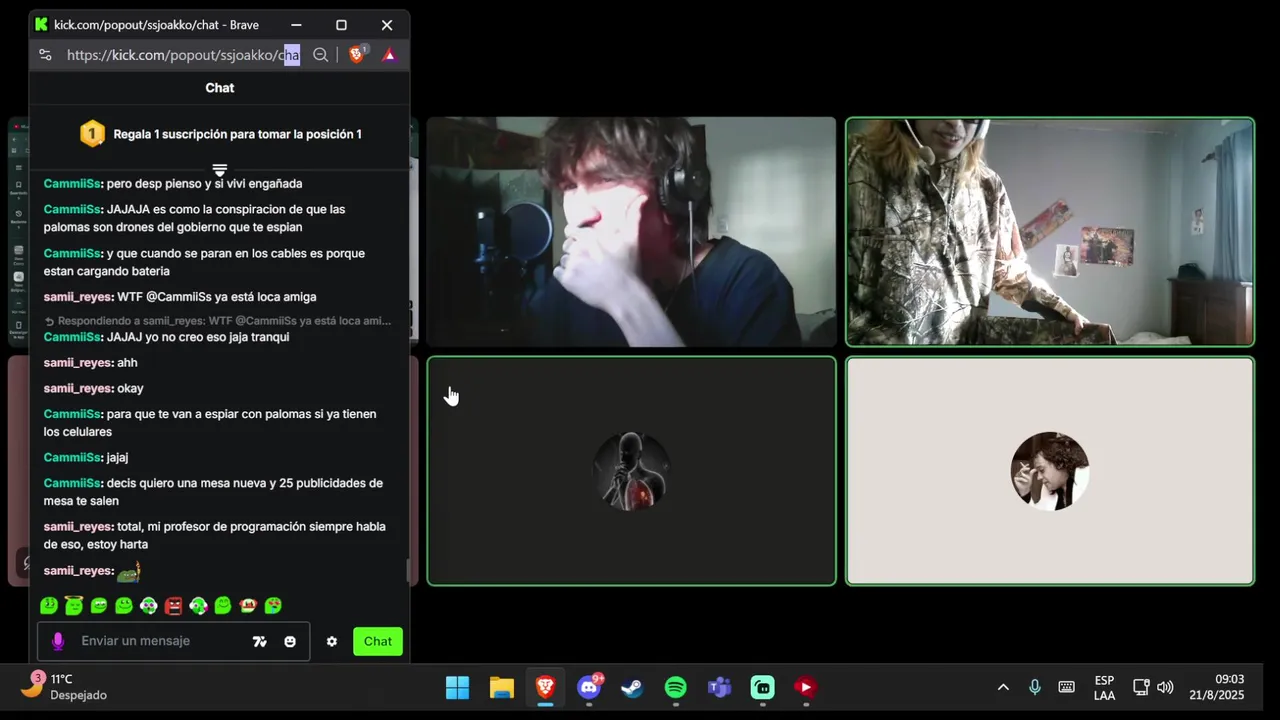Pick the third squinting green emote

coord(99,605)
